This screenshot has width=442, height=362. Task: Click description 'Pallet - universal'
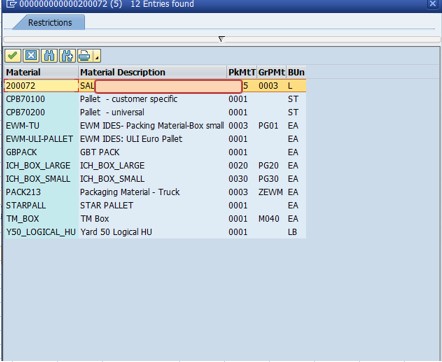(112, 112)
